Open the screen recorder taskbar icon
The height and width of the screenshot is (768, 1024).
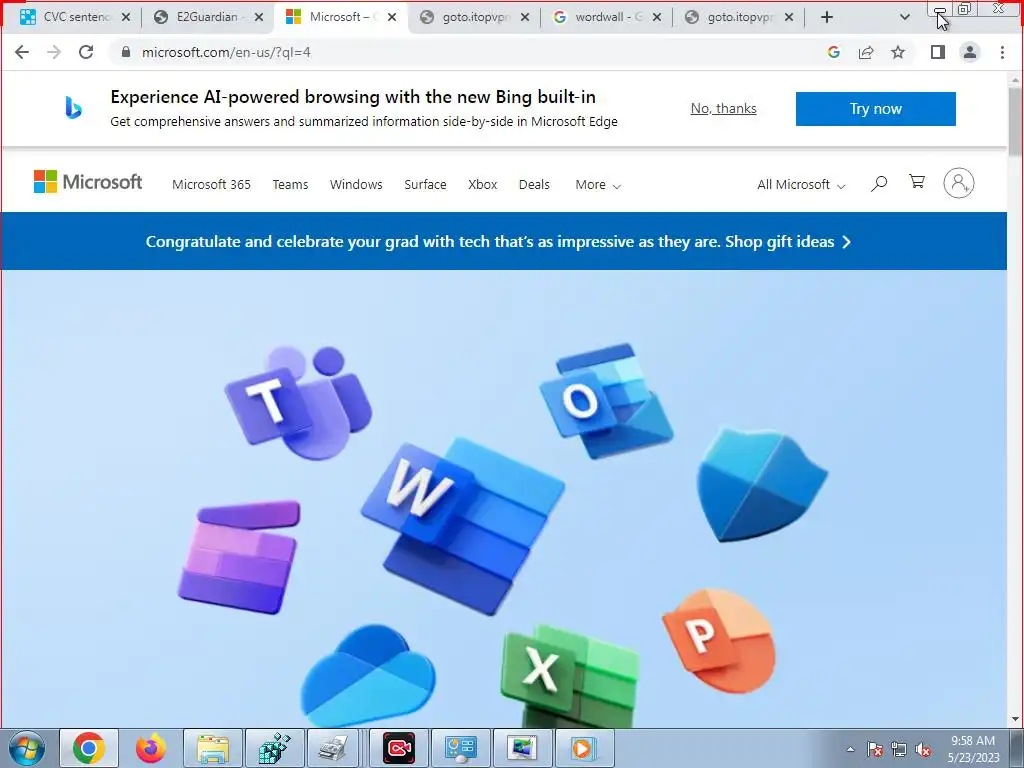click(399, 748)
